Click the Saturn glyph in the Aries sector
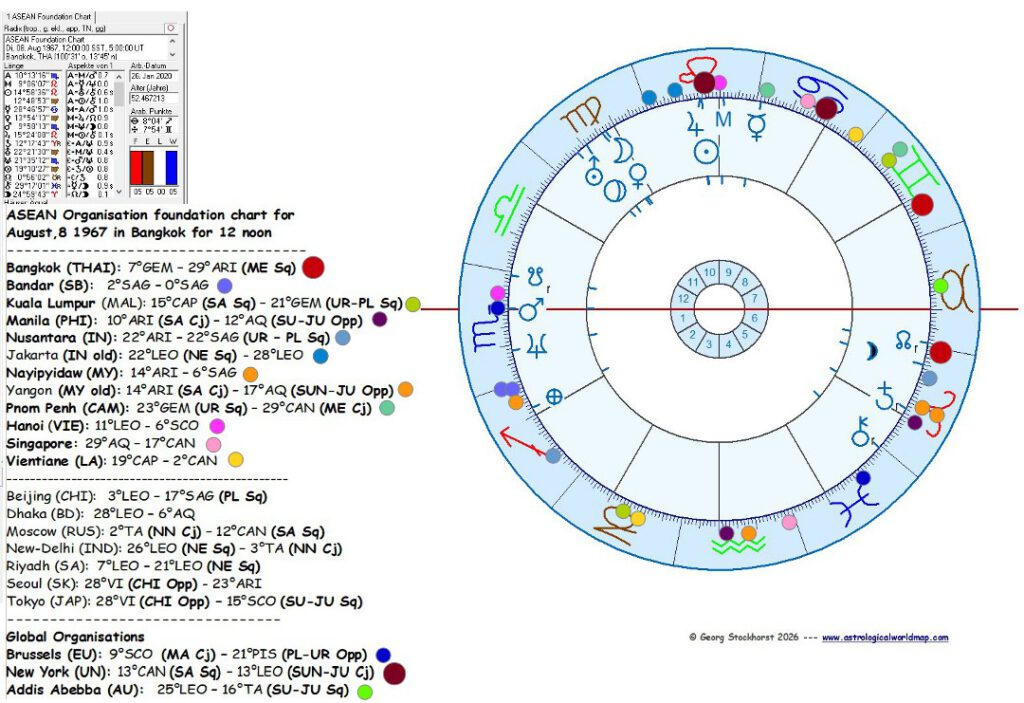The image size is (1024, 703). point(885,396)
